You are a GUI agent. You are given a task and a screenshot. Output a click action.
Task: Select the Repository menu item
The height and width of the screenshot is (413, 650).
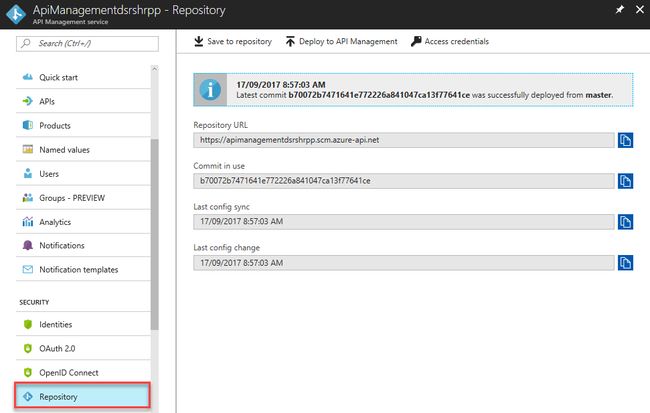pos(82,396)
